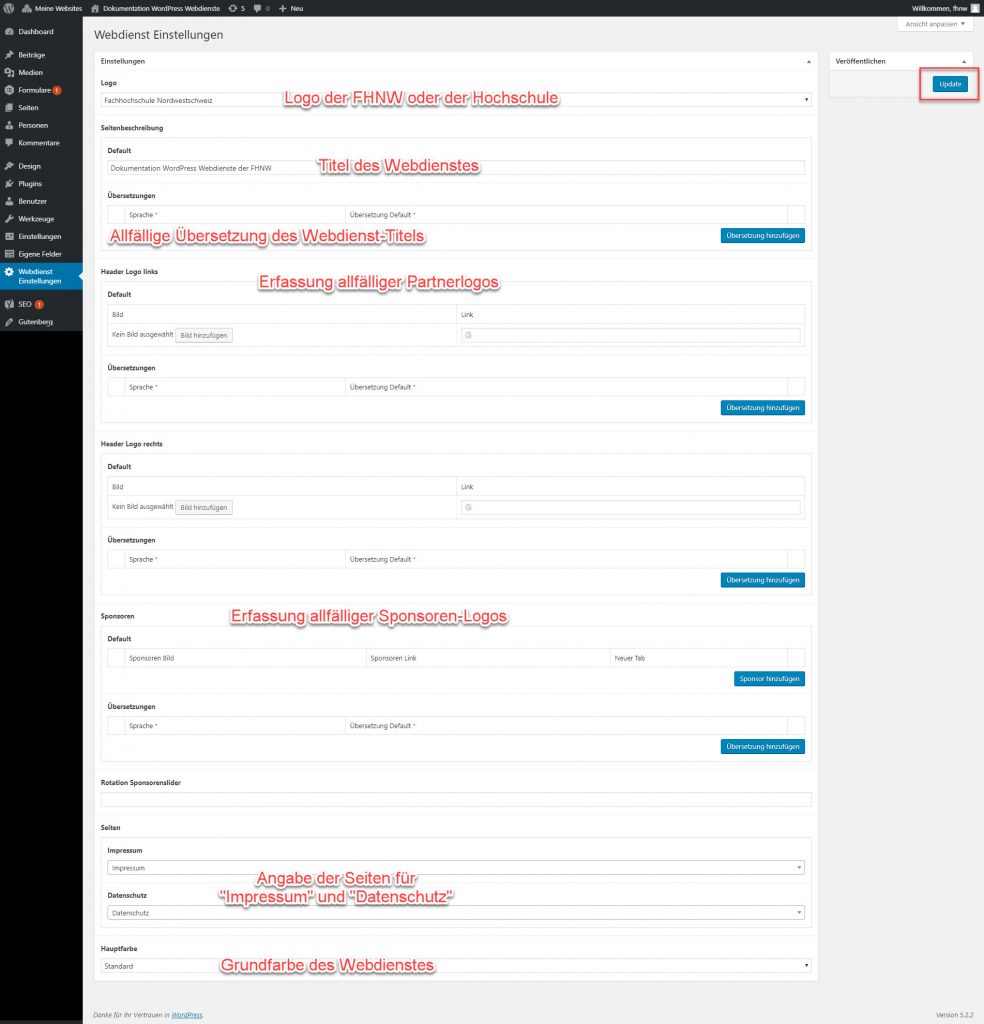The image size is (984, 1024).
Task: Open Medien library in sidebar
Action: pyautogui.click(x=30, y=72)
